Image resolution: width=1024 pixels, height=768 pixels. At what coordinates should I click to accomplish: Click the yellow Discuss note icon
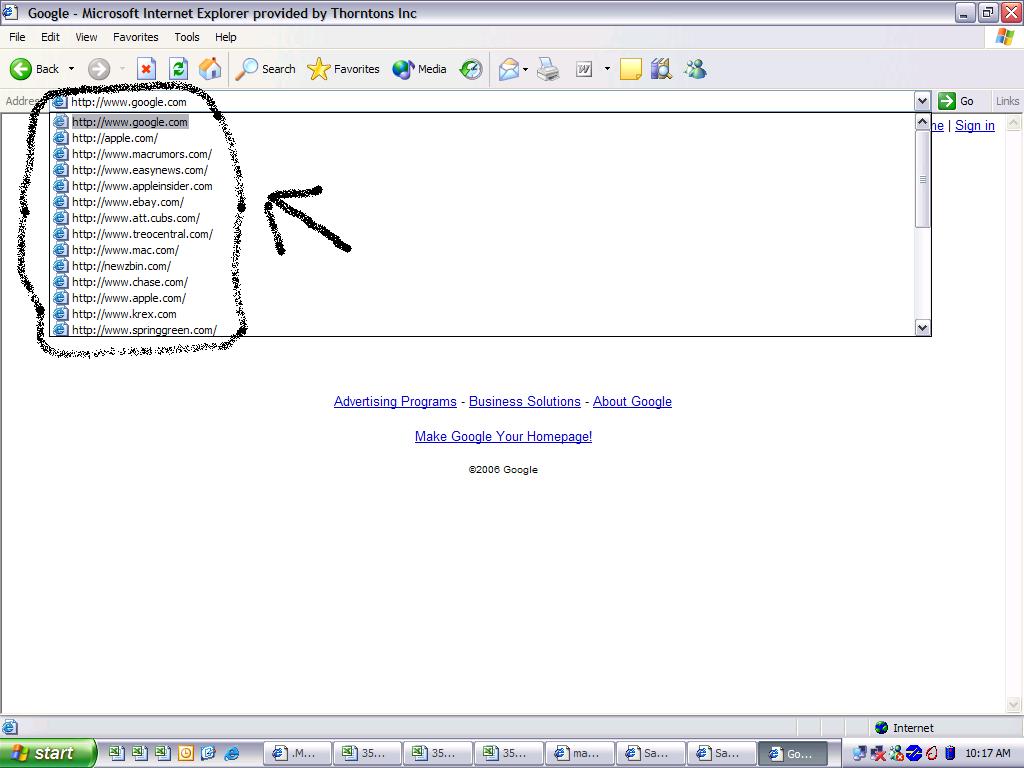click(630, 69)
